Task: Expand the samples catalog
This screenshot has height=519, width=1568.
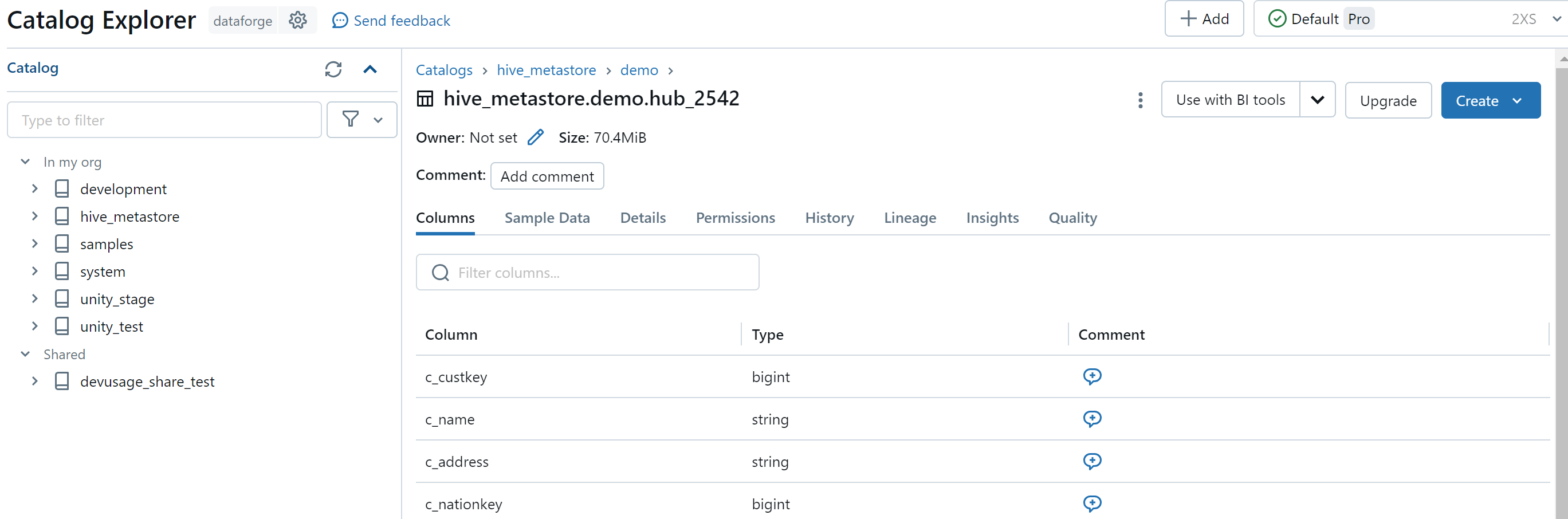Action: (x=35, y=243)
